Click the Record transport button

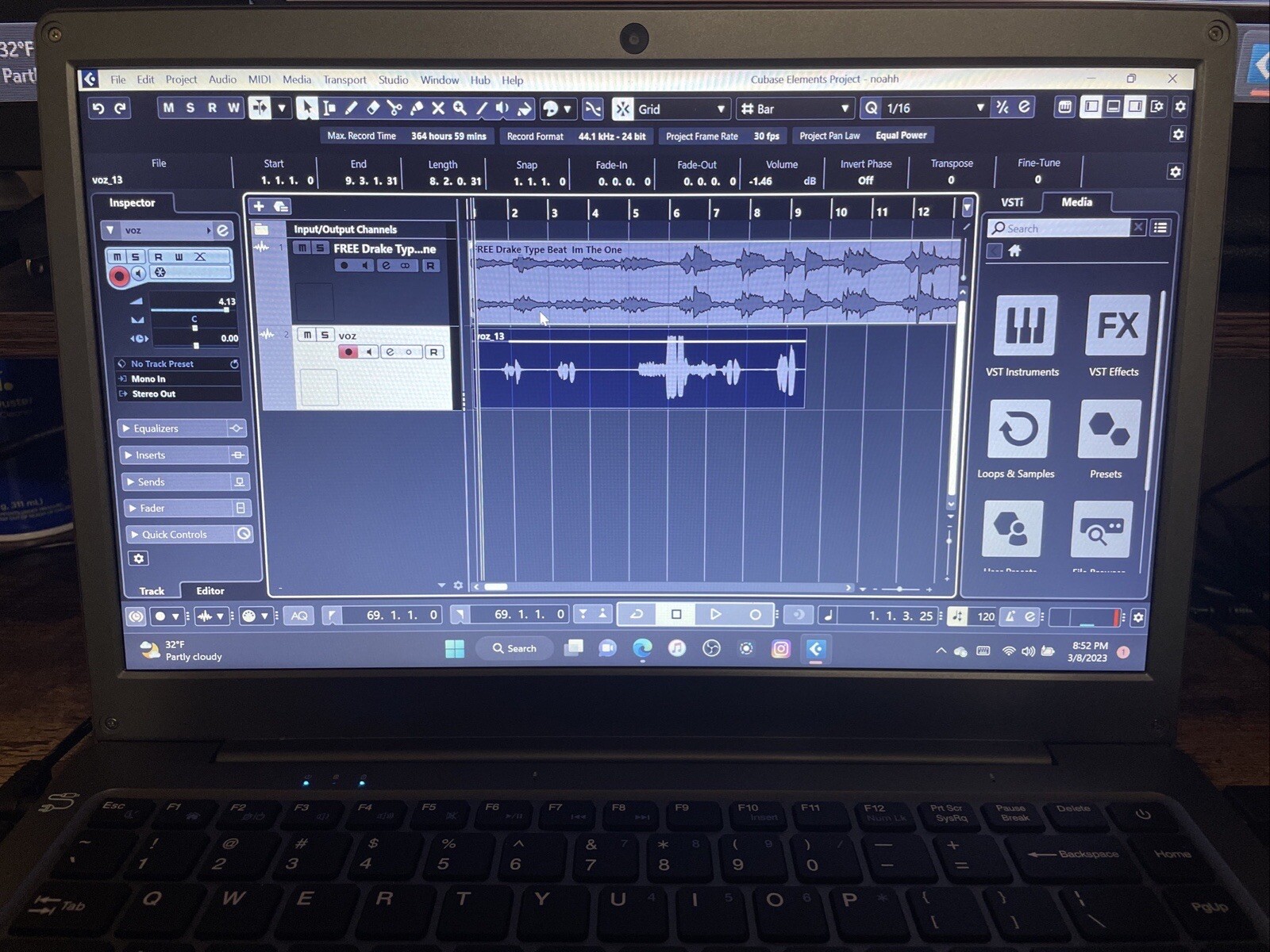click(755, 614)
